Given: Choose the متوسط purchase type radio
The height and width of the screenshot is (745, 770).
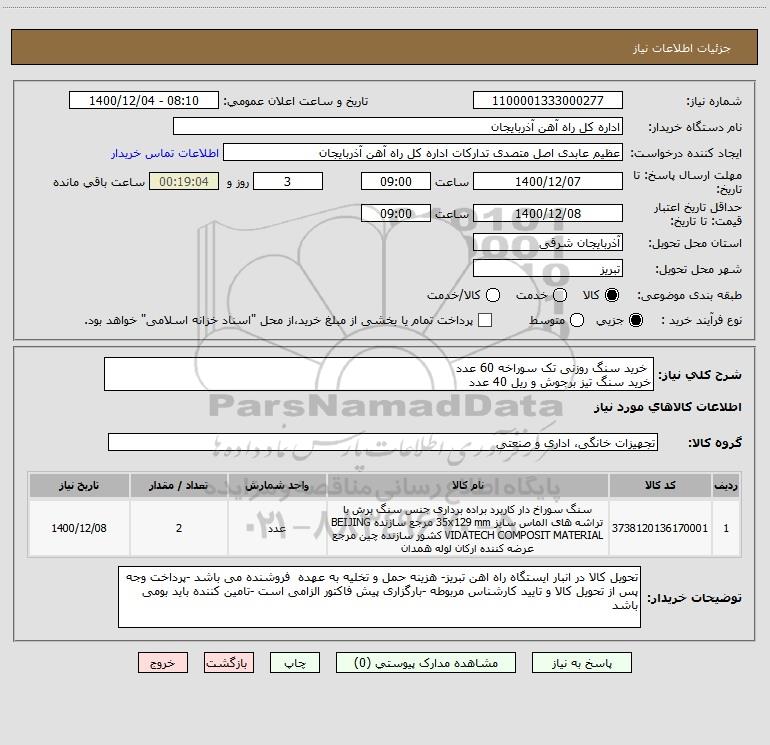Looking at the screenshot, I should [x=577, y=320].
